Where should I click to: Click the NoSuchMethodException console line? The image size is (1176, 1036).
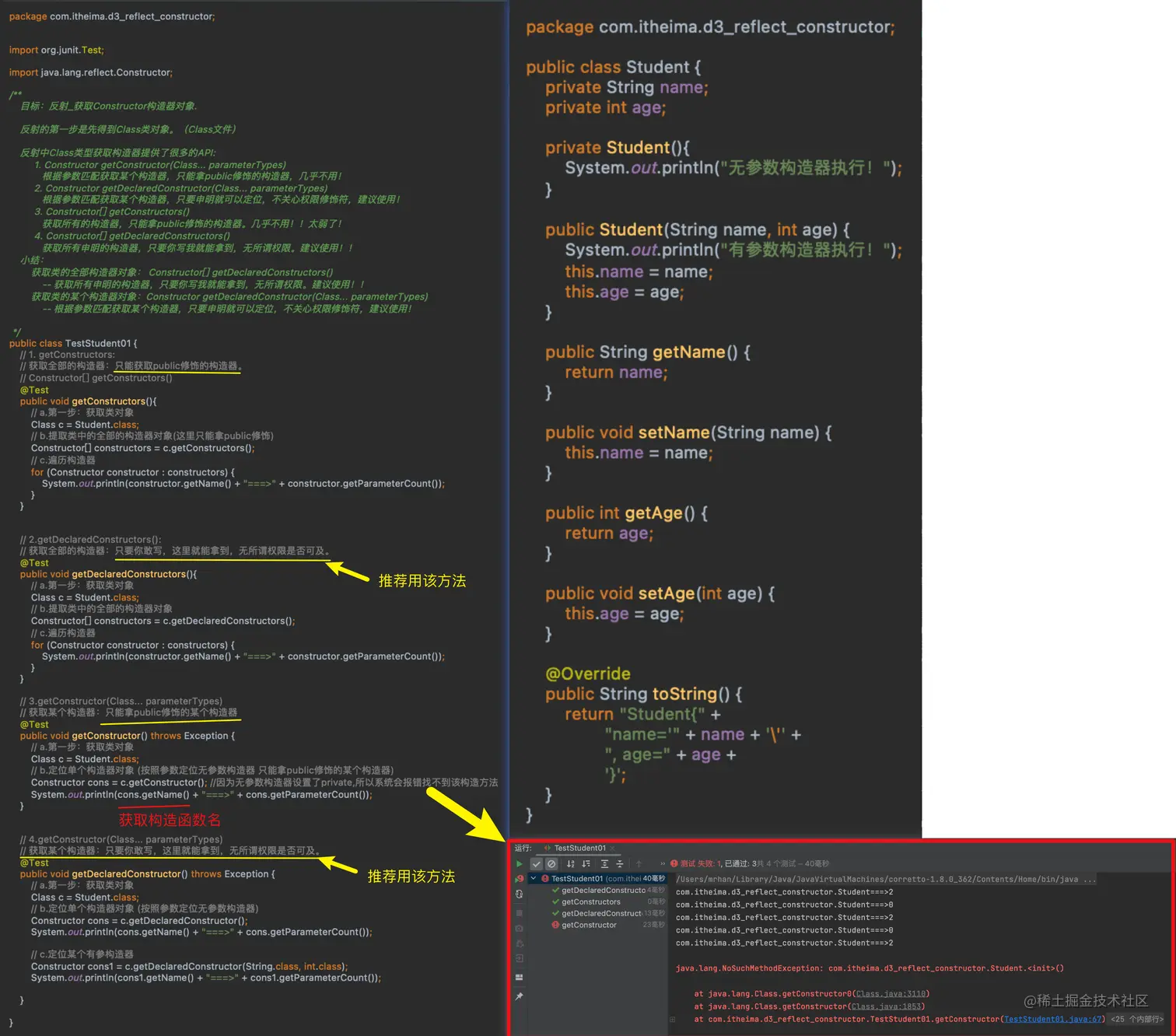tap(870, 968)
